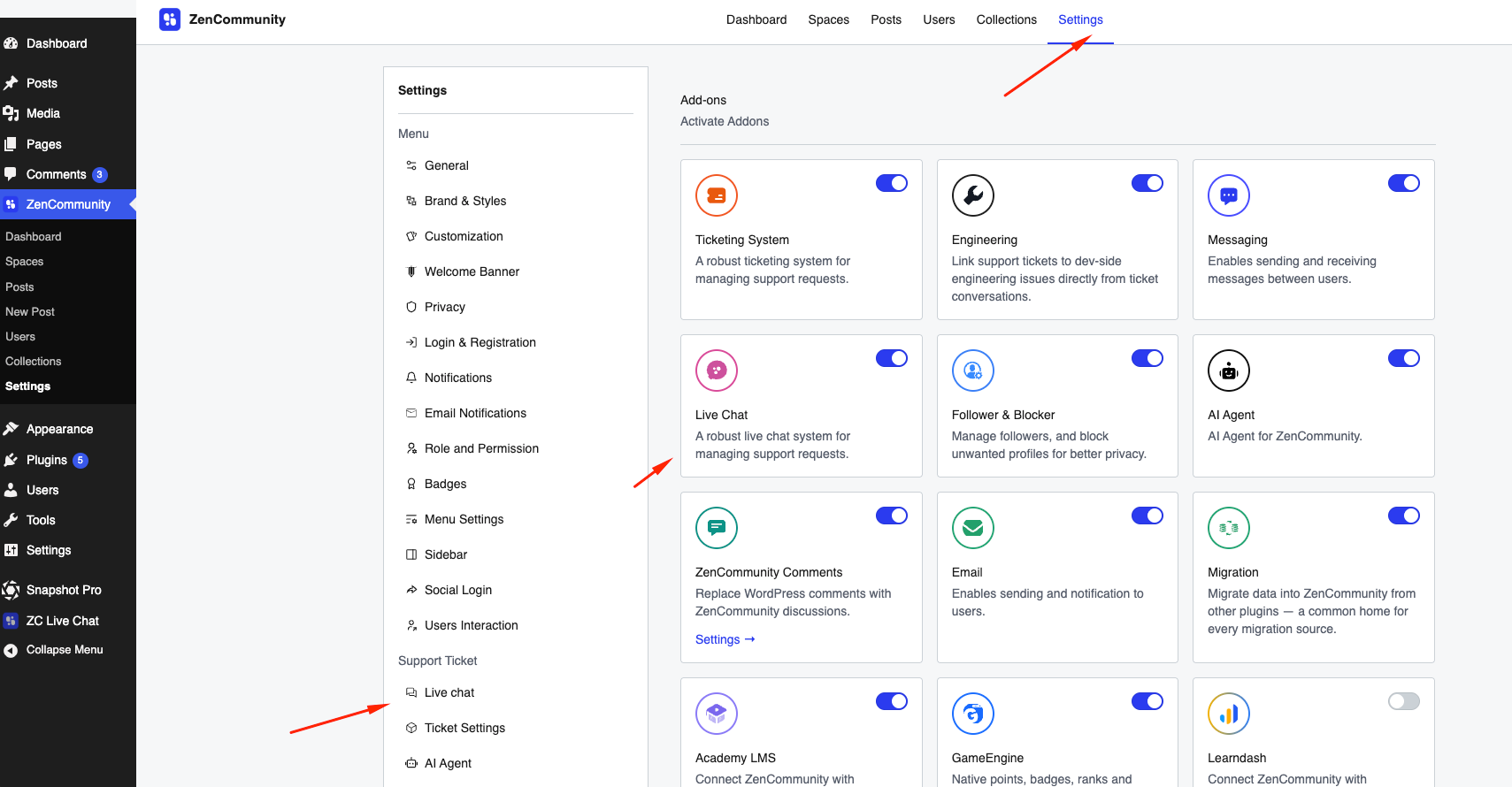Open New Post in ZenCommunity submenu

(x=30, y=311)
